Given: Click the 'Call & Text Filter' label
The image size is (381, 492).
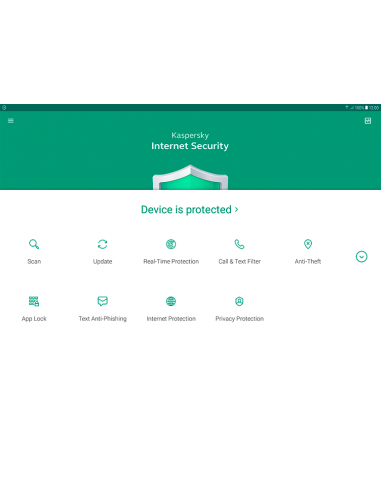Looking at the screenshot, I should click(x=239, y=261).
